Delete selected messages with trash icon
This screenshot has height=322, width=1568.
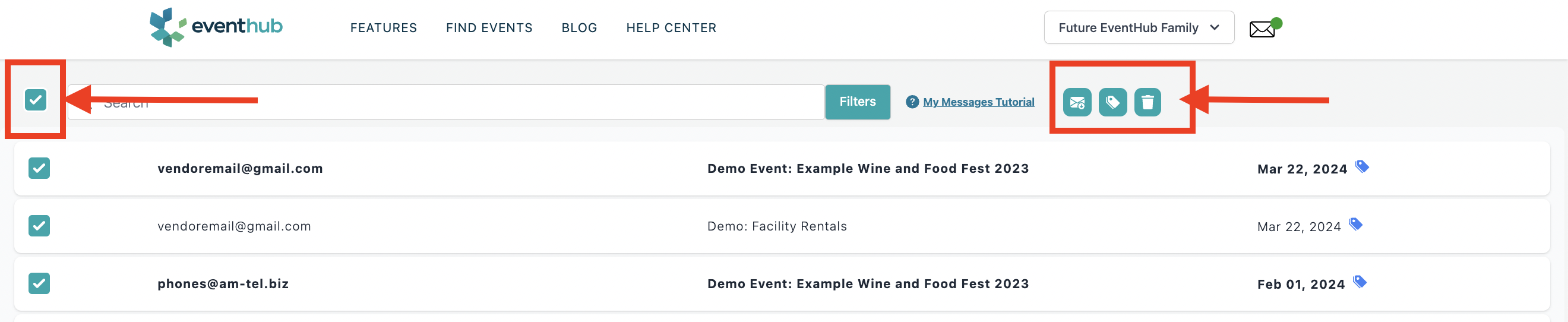pos(1147,102)
